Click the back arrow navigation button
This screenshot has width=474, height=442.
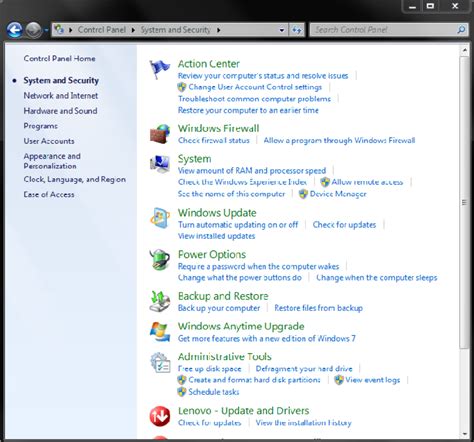[x=15, y=30]
